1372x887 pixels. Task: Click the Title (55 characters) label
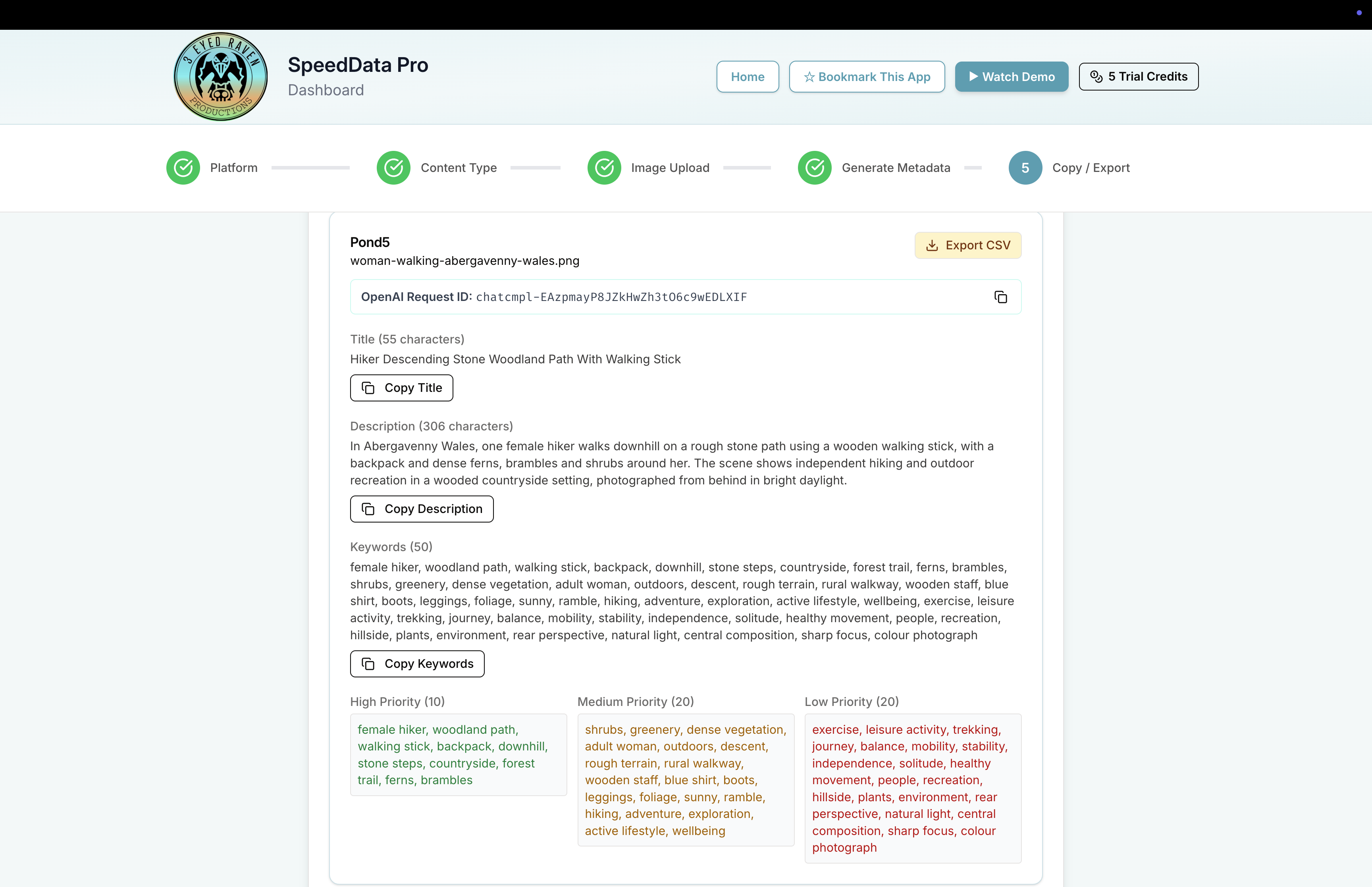pyautogui.click(x=407, y=340)
